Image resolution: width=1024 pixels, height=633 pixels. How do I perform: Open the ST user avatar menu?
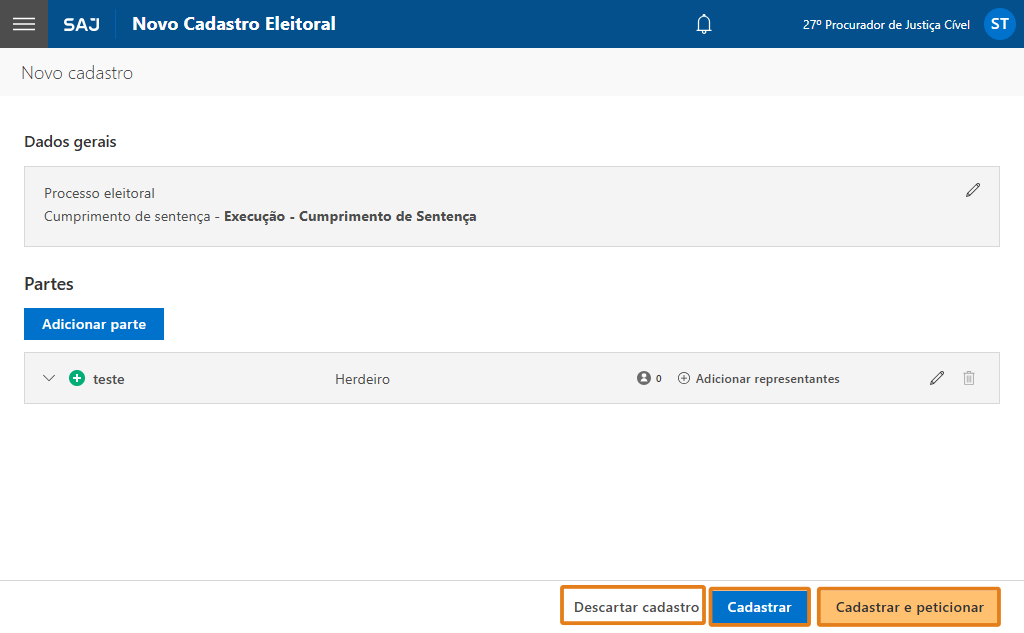point(999,24)
